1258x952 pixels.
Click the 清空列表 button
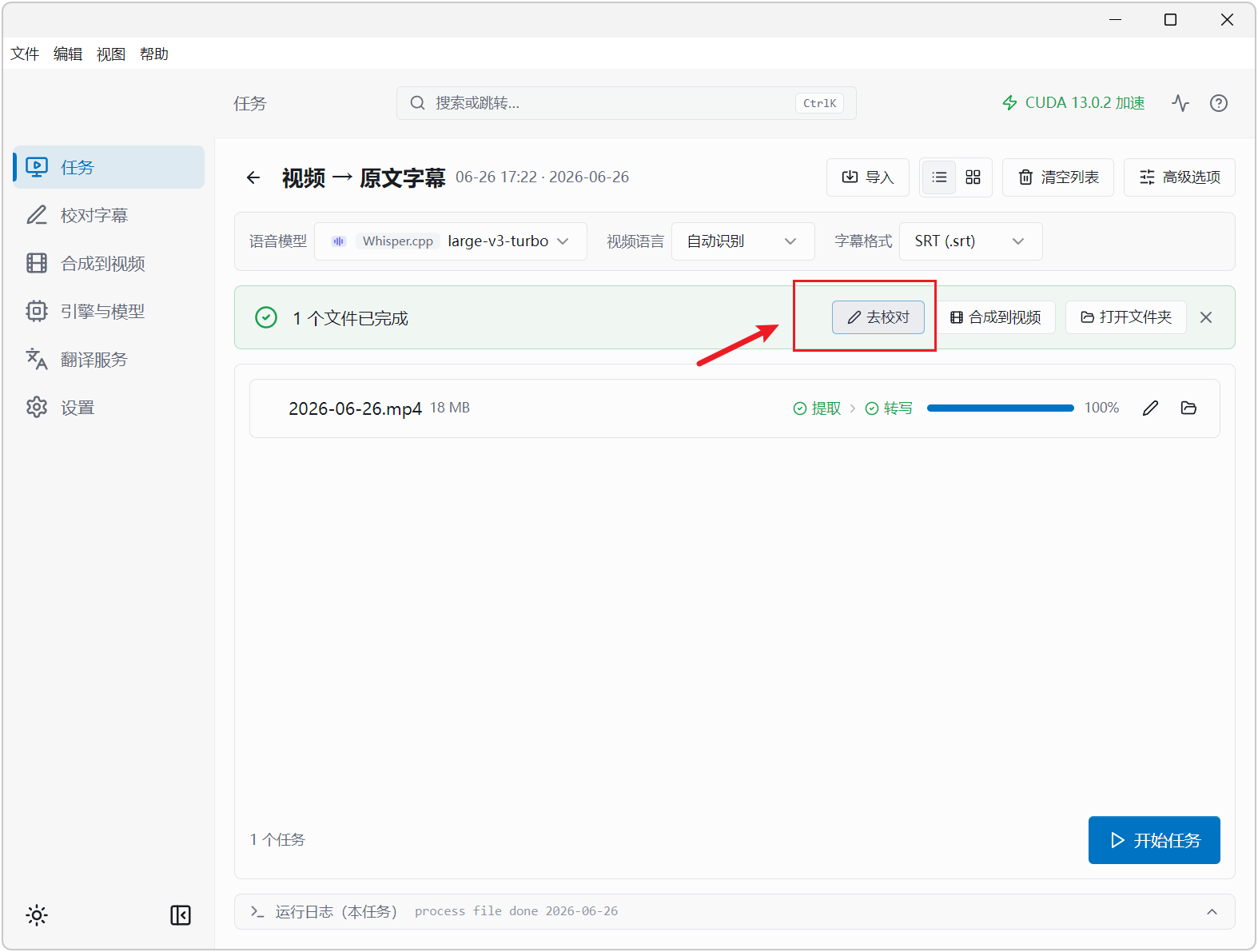pyautogui.click(x=1058, y=177)
